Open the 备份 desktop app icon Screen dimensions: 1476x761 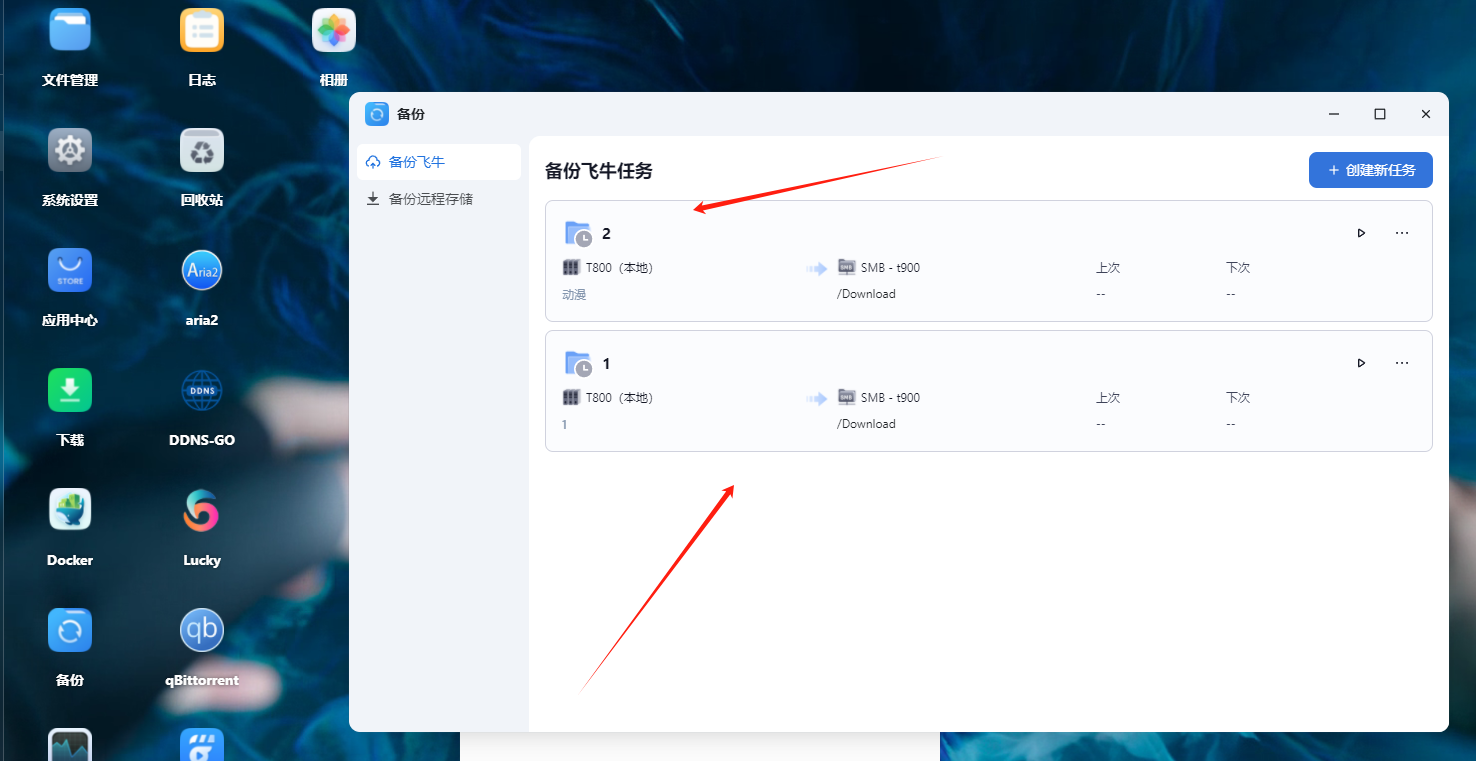tap(70, 630)
